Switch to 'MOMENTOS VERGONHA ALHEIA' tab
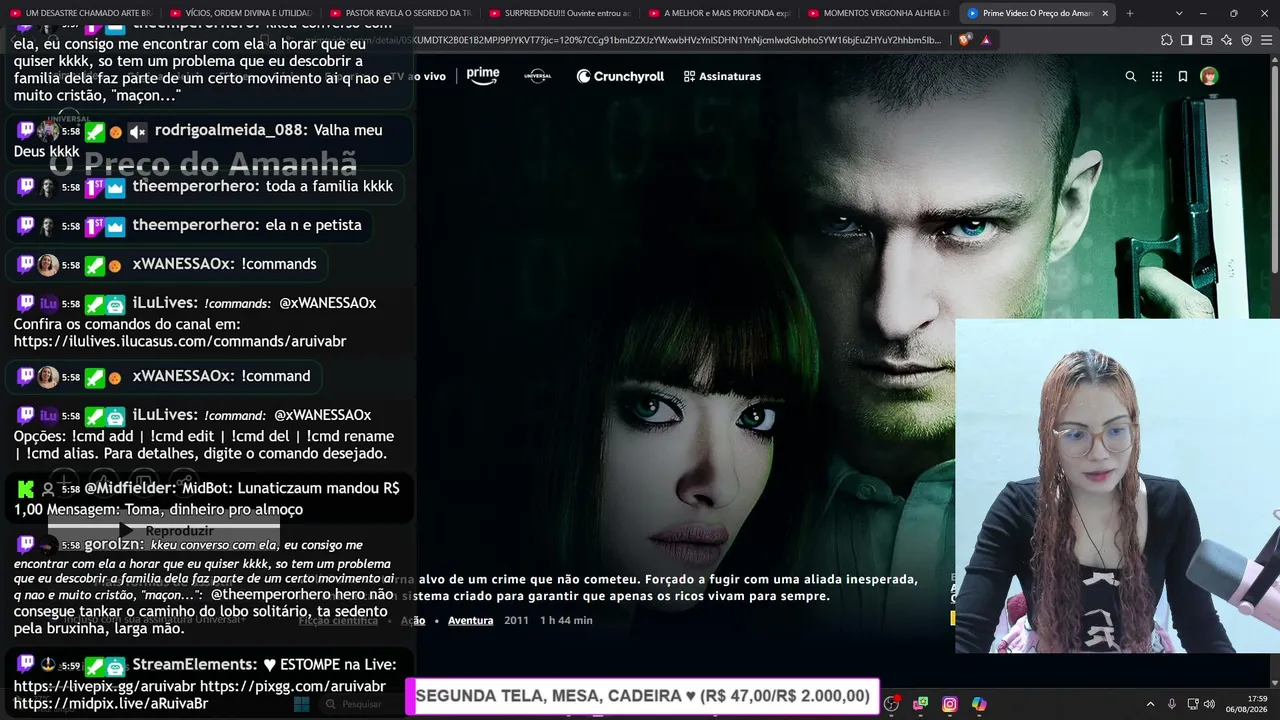 coord(879,13)
